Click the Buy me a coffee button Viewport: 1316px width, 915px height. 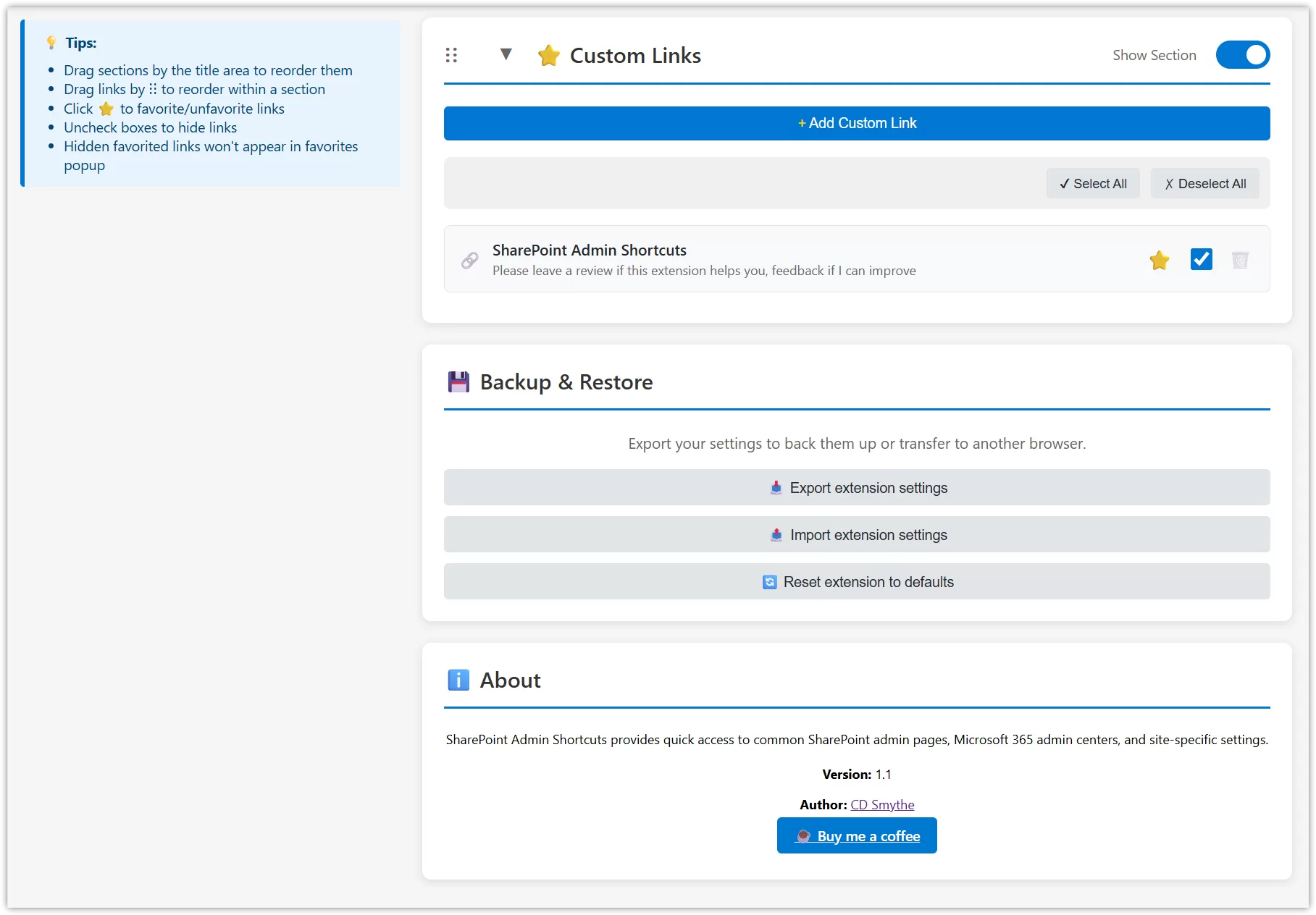tap(857, 835)
